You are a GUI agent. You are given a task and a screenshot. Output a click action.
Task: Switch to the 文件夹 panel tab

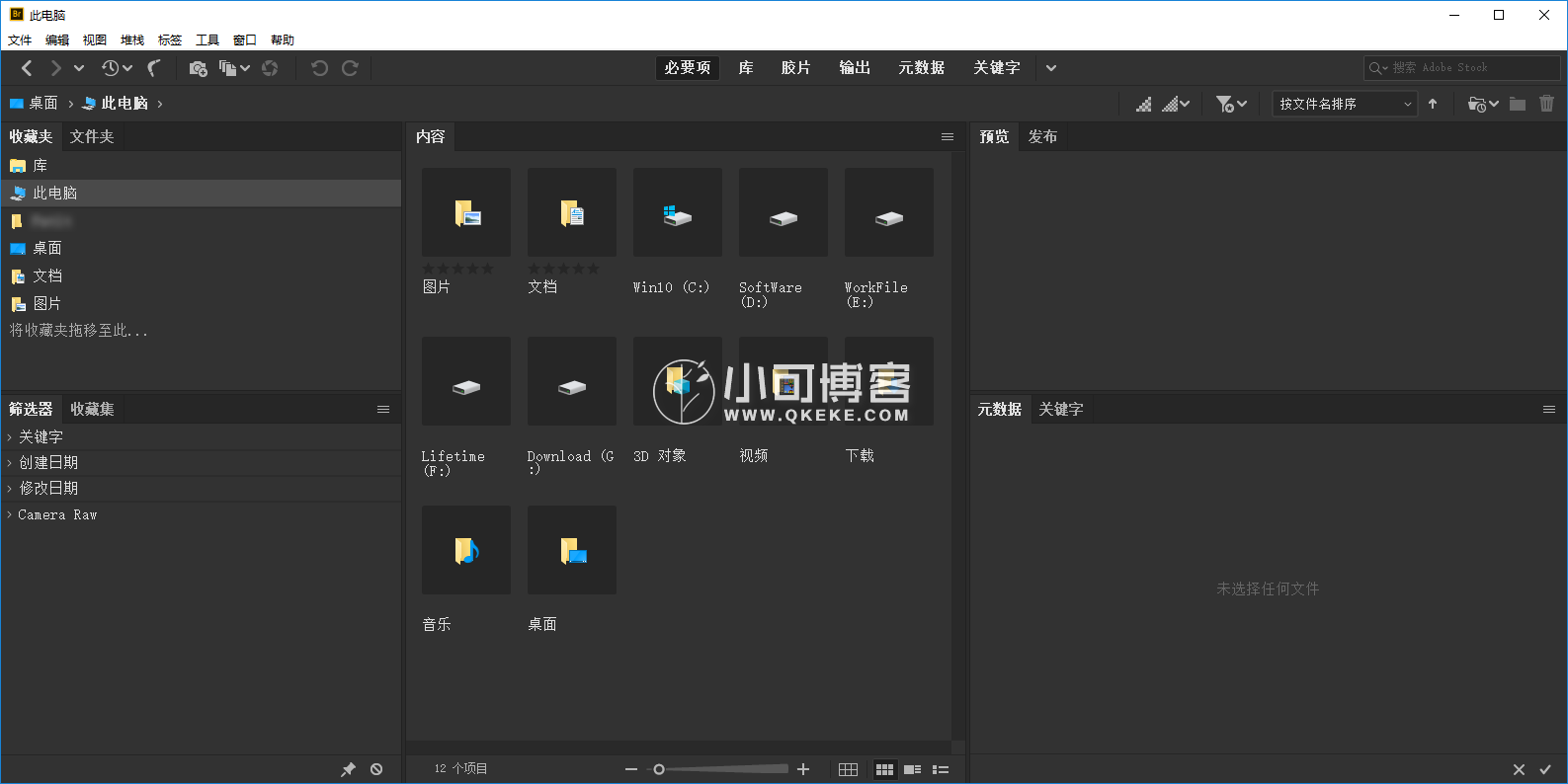point(92,137)
